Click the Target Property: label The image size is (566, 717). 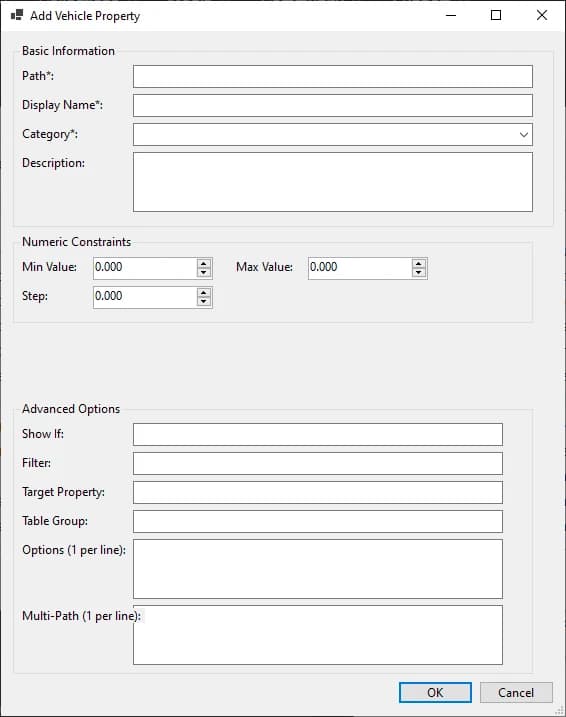pyautogui.click(x=64, y=492)
